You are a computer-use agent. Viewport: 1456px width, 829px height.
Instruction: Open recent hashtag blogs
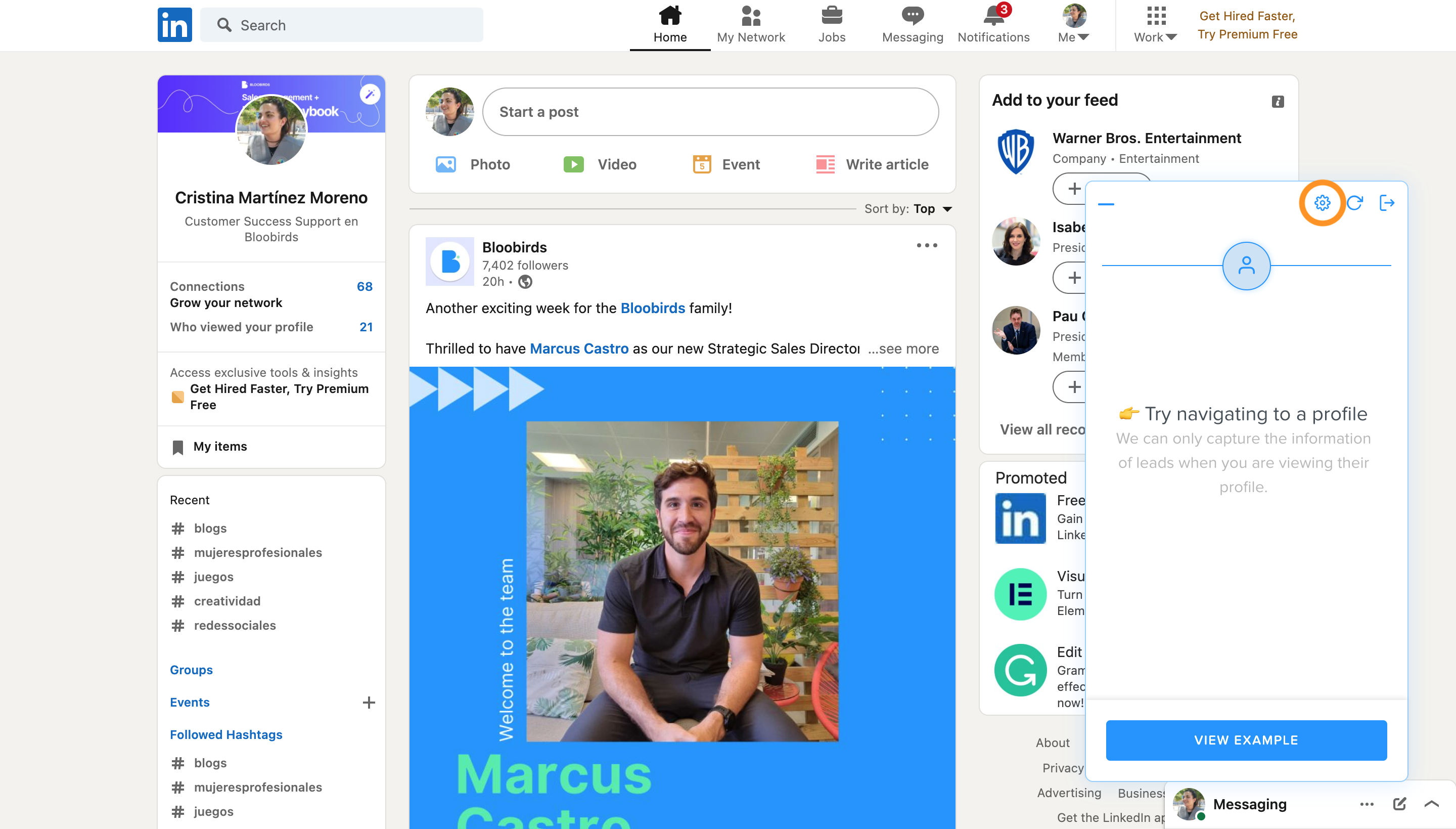[x=199, y=528]
